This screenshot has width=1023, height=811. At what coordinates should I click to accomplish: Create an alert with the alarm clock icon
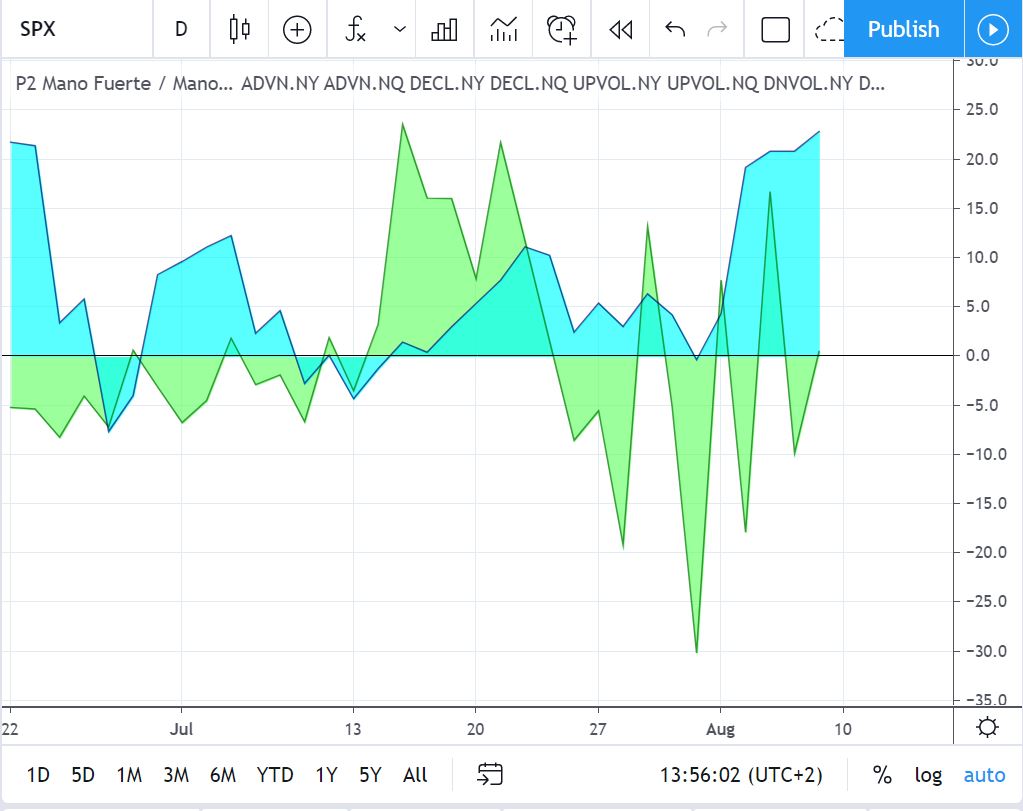coord(562,29)
